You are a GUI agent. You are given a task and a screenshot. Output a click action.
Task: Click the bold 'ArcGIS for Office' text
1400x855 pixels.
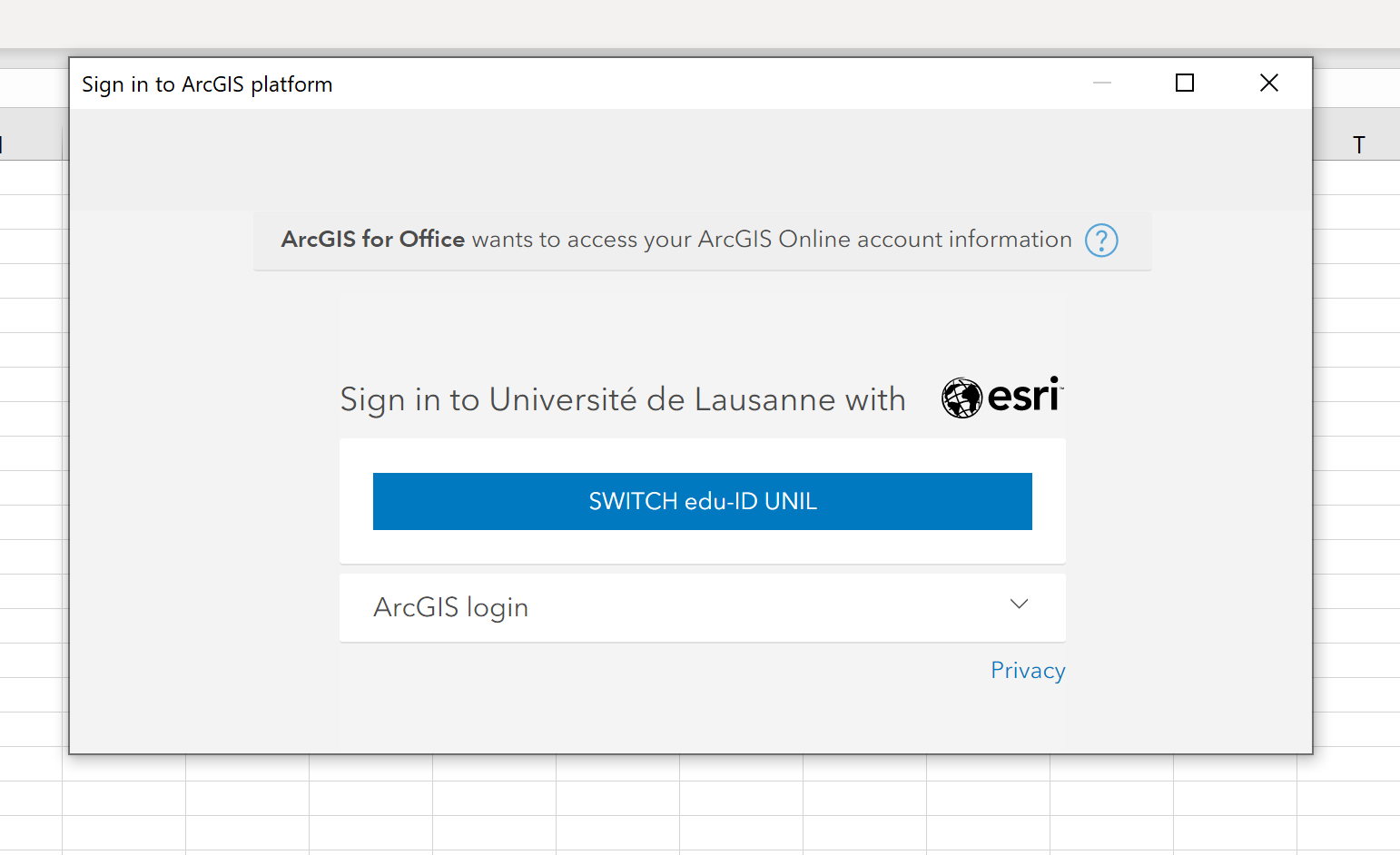coord(373,240)
